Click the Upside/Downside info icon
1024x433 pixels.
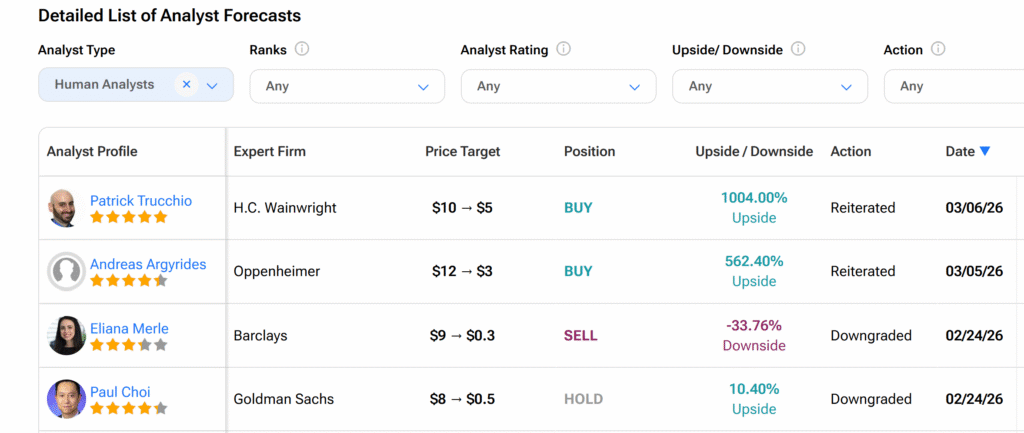point(798,49)
